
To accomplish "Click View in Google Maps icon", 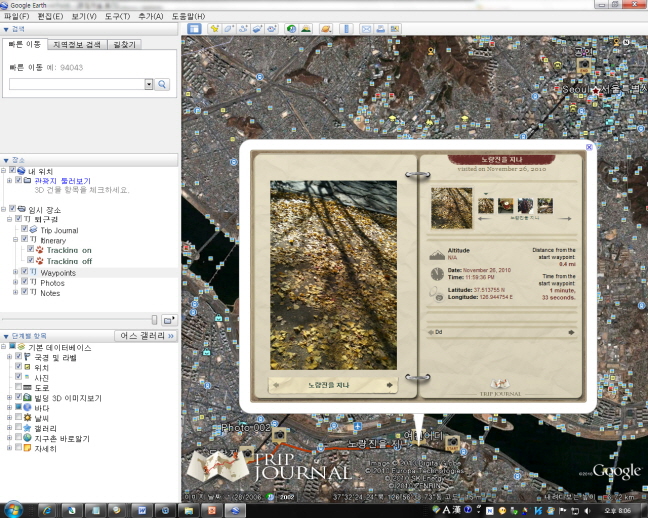I will click(395, 29).
